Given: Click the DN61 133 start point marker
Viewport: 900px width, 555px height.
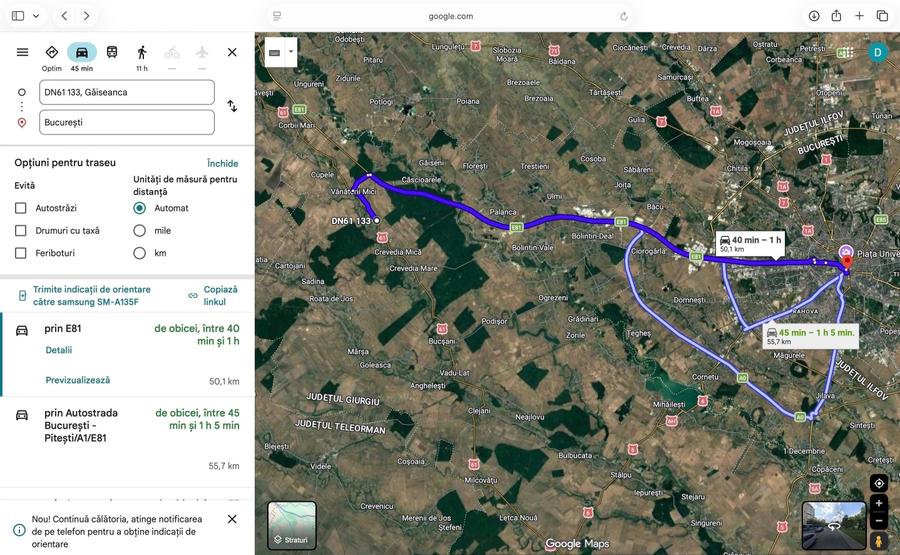Looking at the screenshot, I should 377,220.
